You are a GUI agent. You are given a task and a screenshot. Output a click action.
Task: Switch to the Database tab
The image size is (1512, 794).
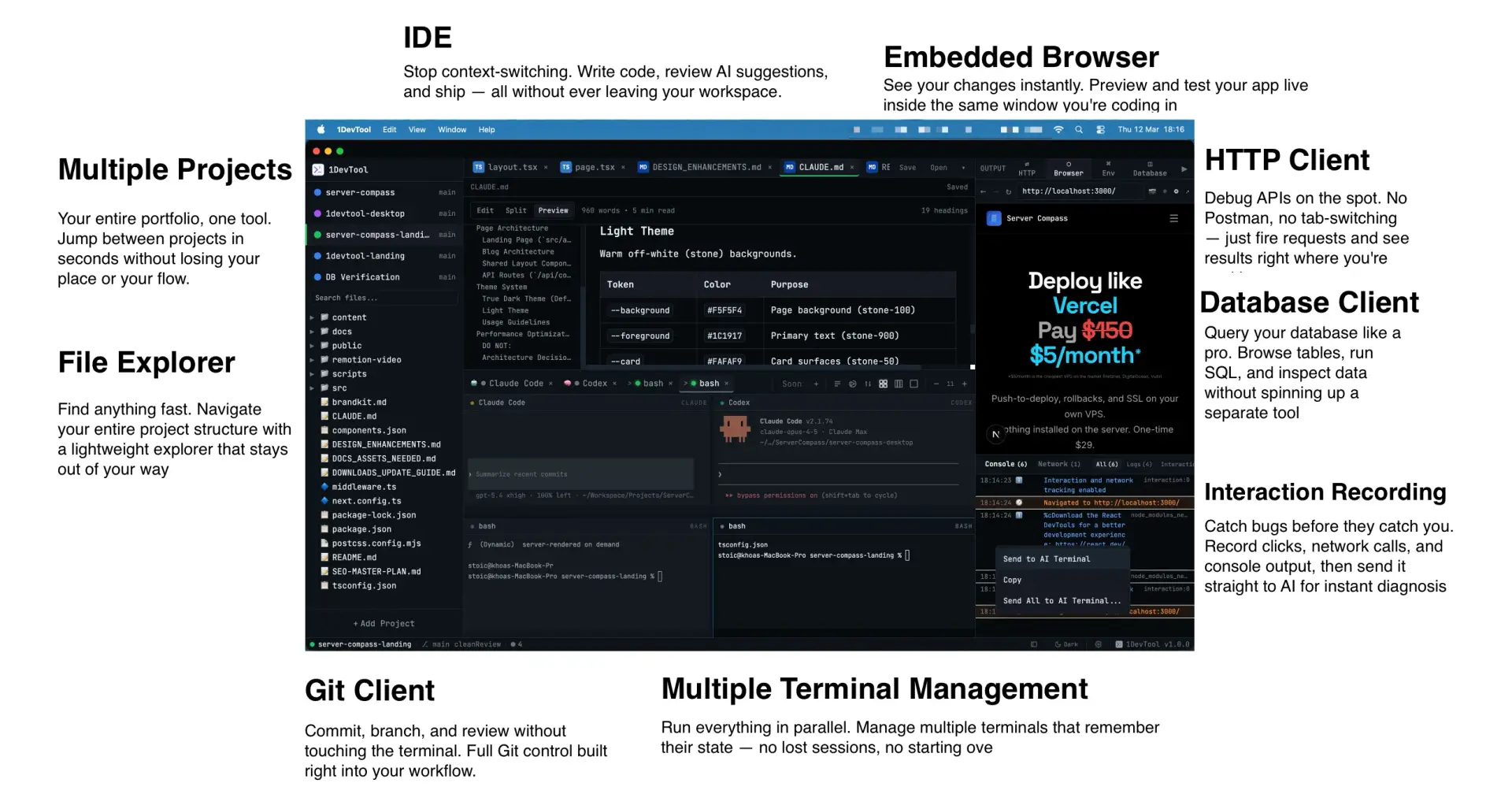(1150, 169)
